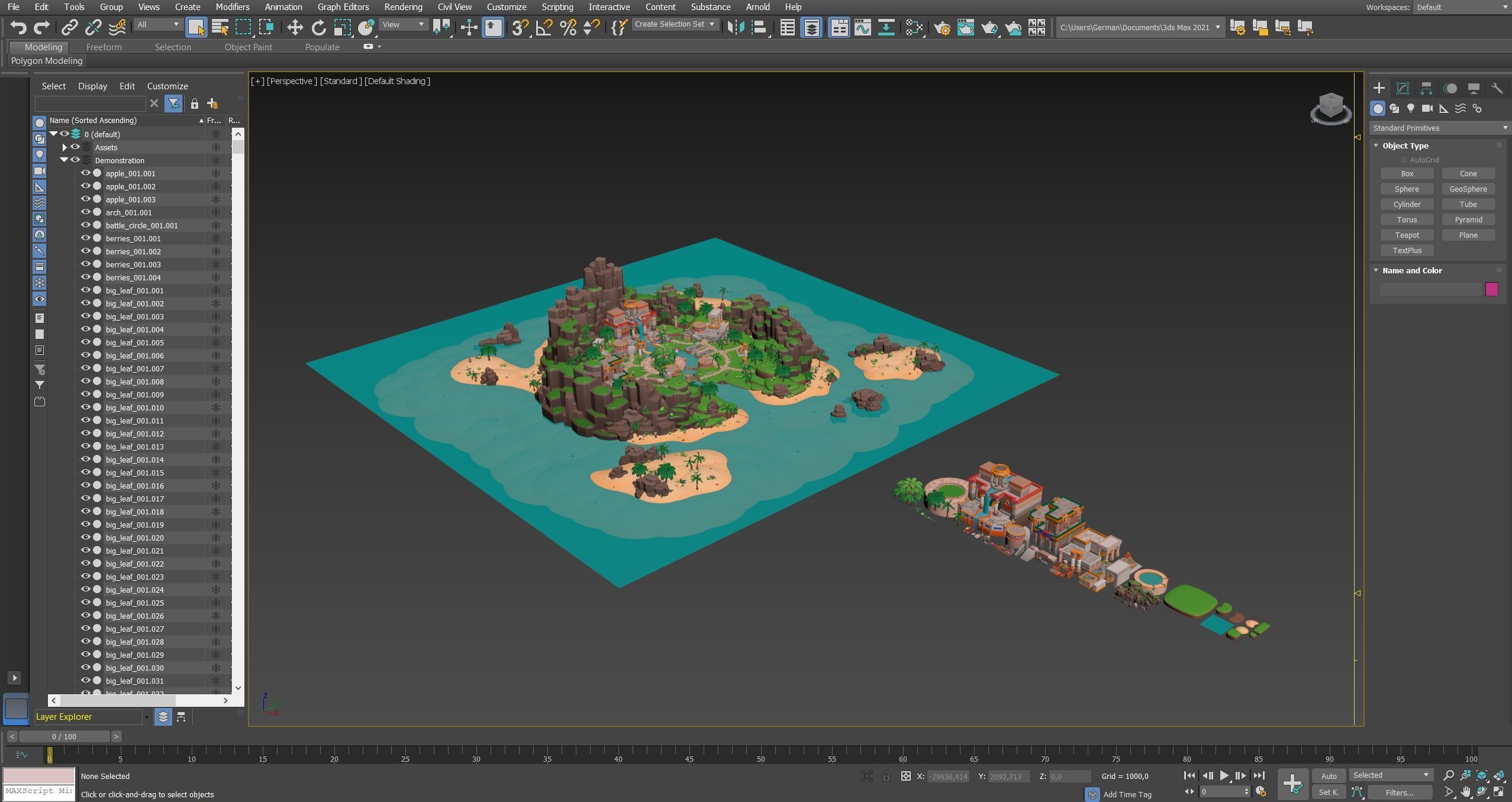Viewport: 1512px width, 802px height.
Task: Click the time slider 0 / 100 handle
Action: 65,736
